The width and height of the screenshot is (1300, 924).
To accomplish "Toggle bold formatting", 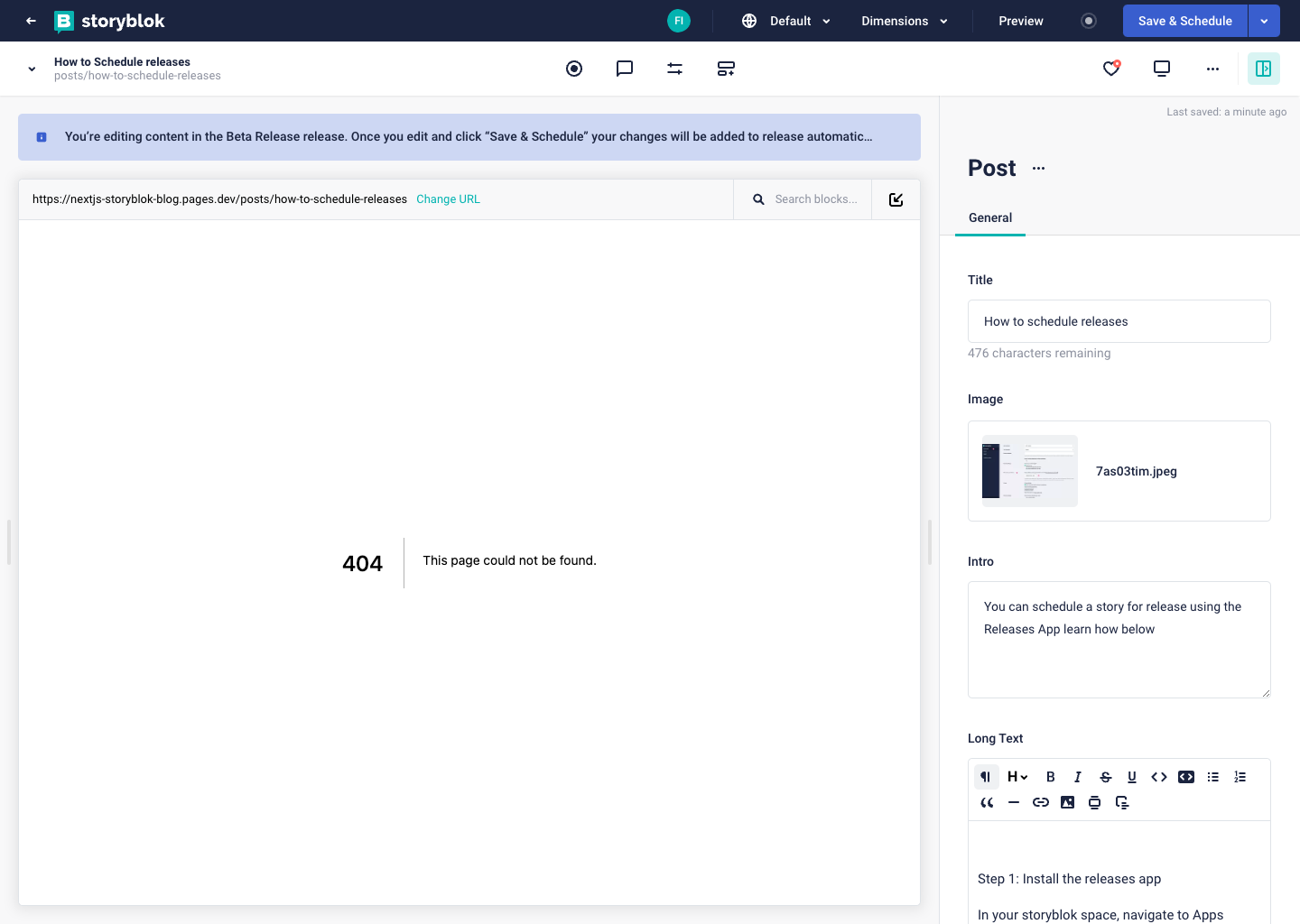I will pos(1051,777).
